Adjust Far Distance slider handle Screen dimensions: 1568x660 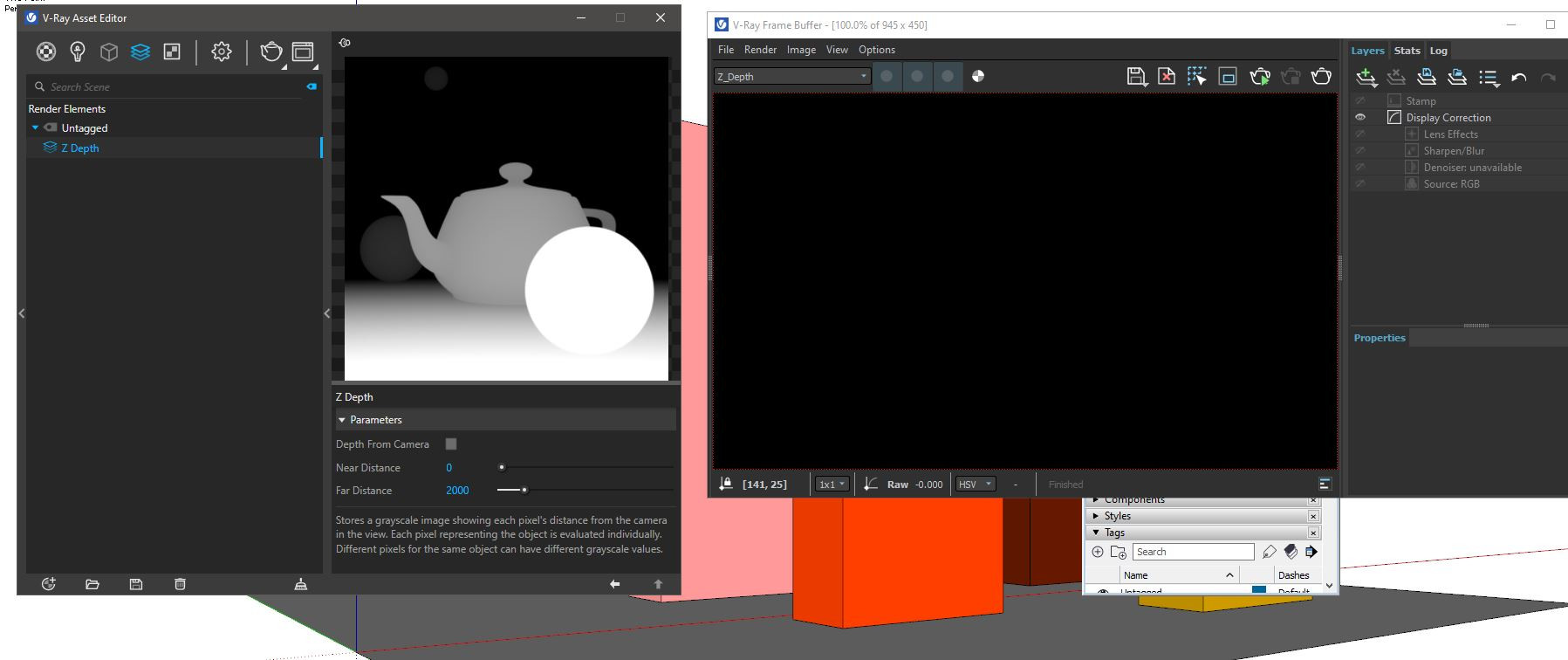pos(524,491)
